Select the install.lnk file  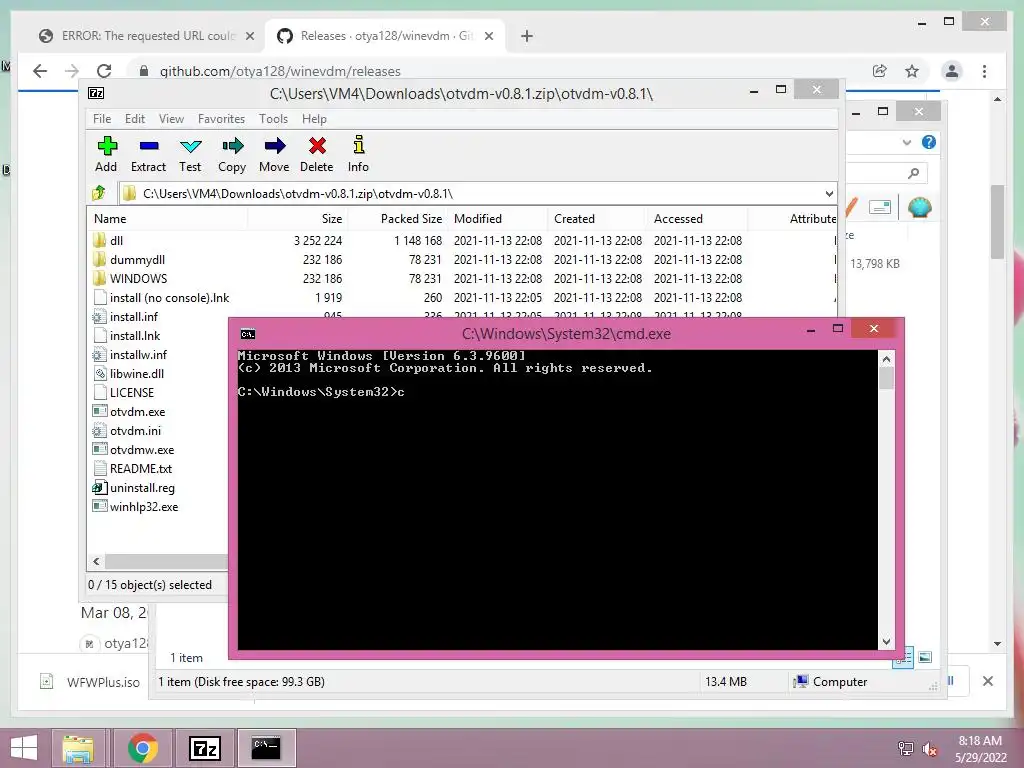pos(135,335)
